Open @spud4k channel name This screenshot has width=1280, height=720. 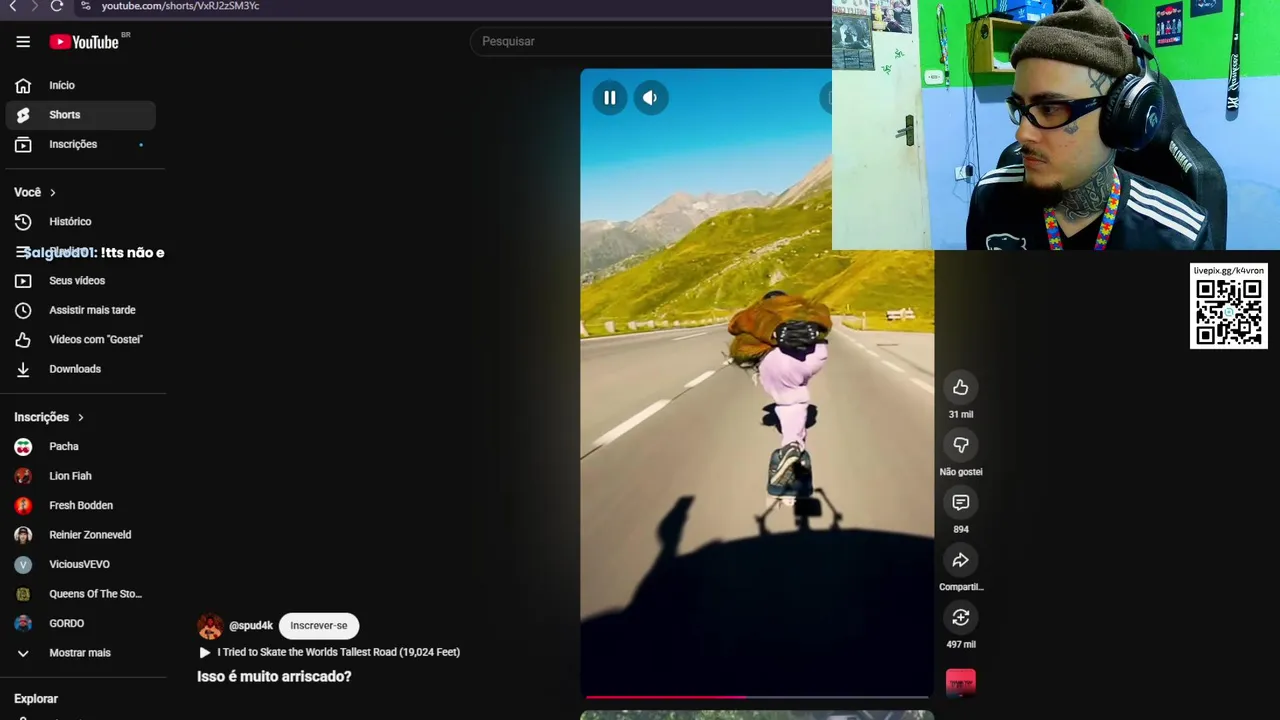tap(251, 626)
